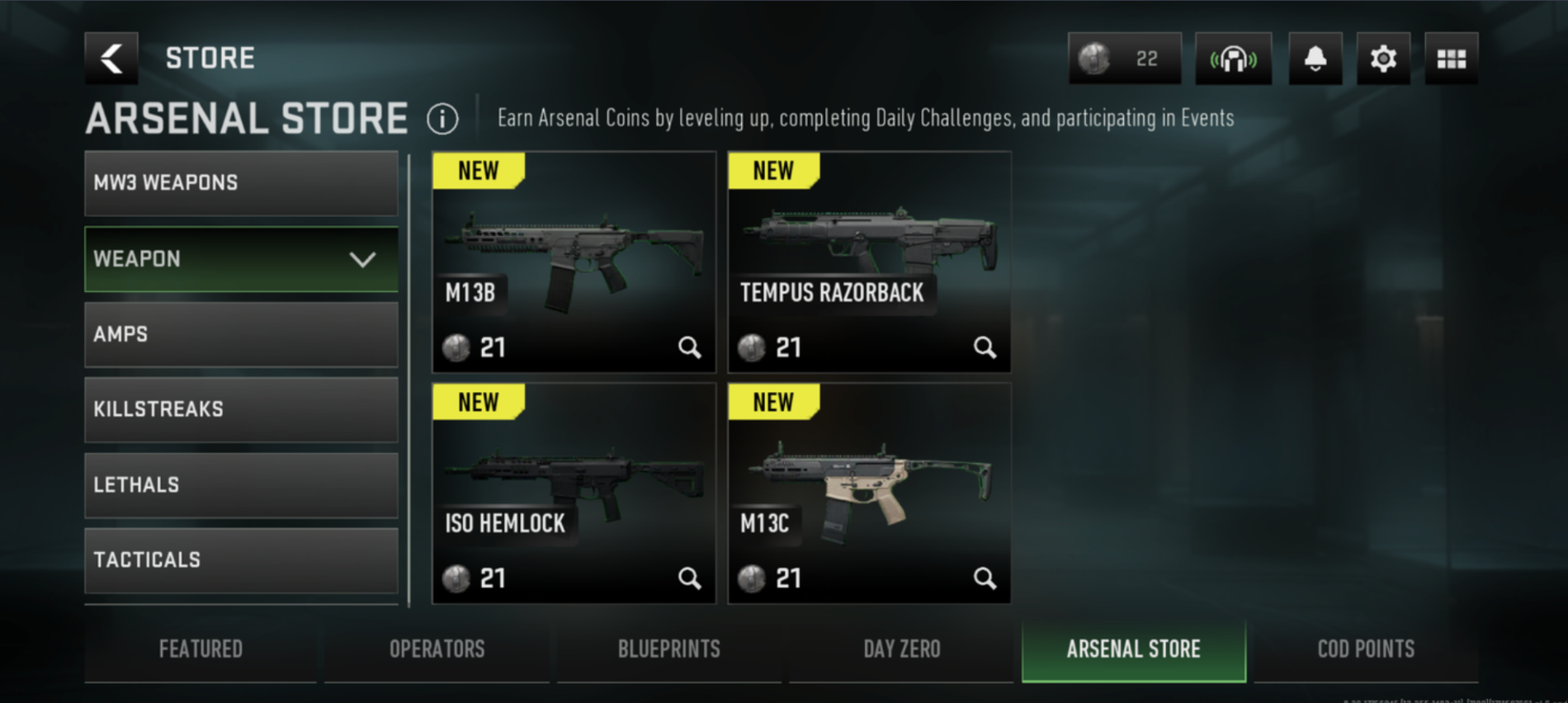The width and height of the screenshot is (1568, 703).
Task: Open the Arsenal Store info icon
Action: tap(442, 119)
